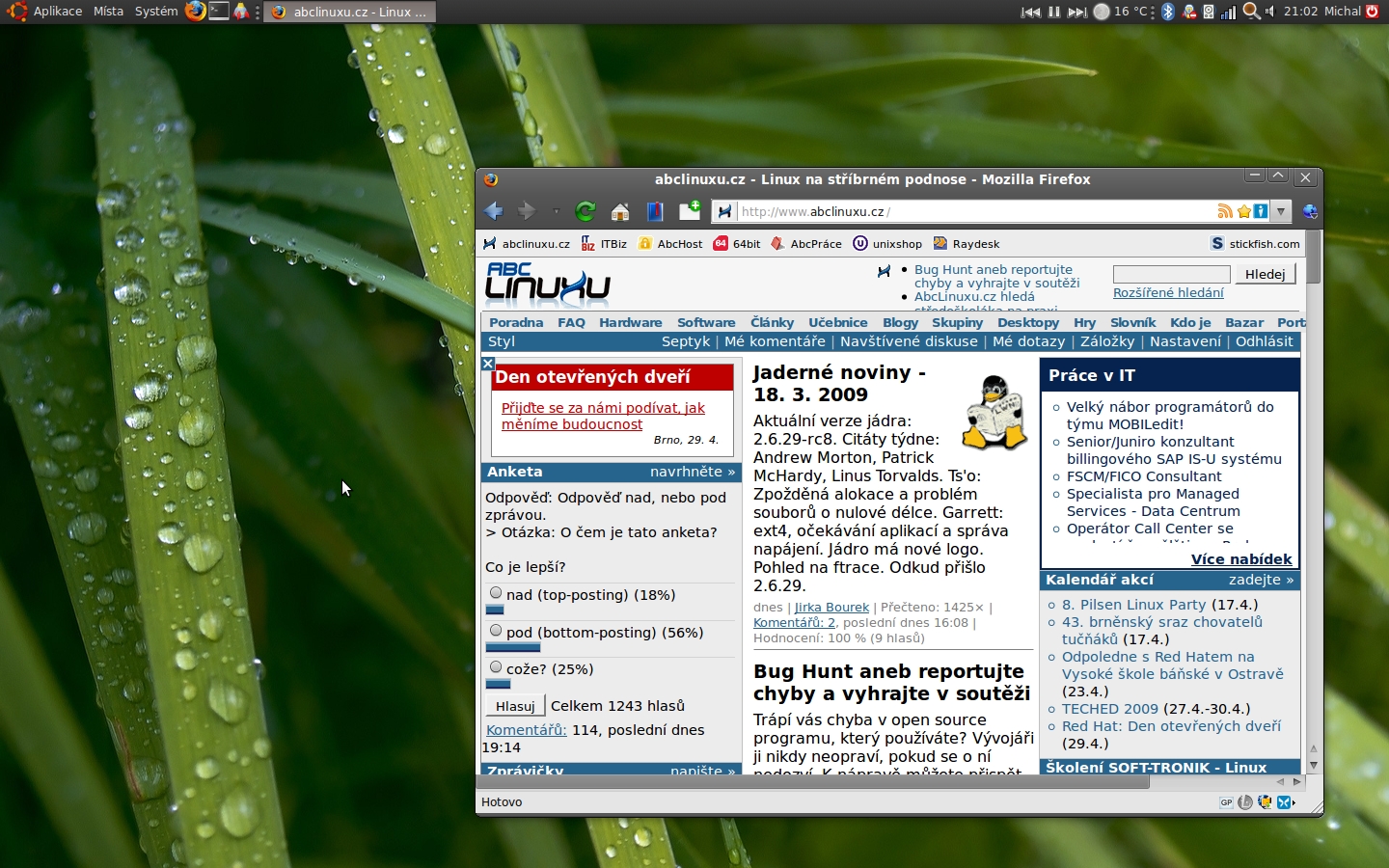Screen dimensions: 1389x868
Task: Select the nad (top-posting) radio option
Action: (496, 593)
